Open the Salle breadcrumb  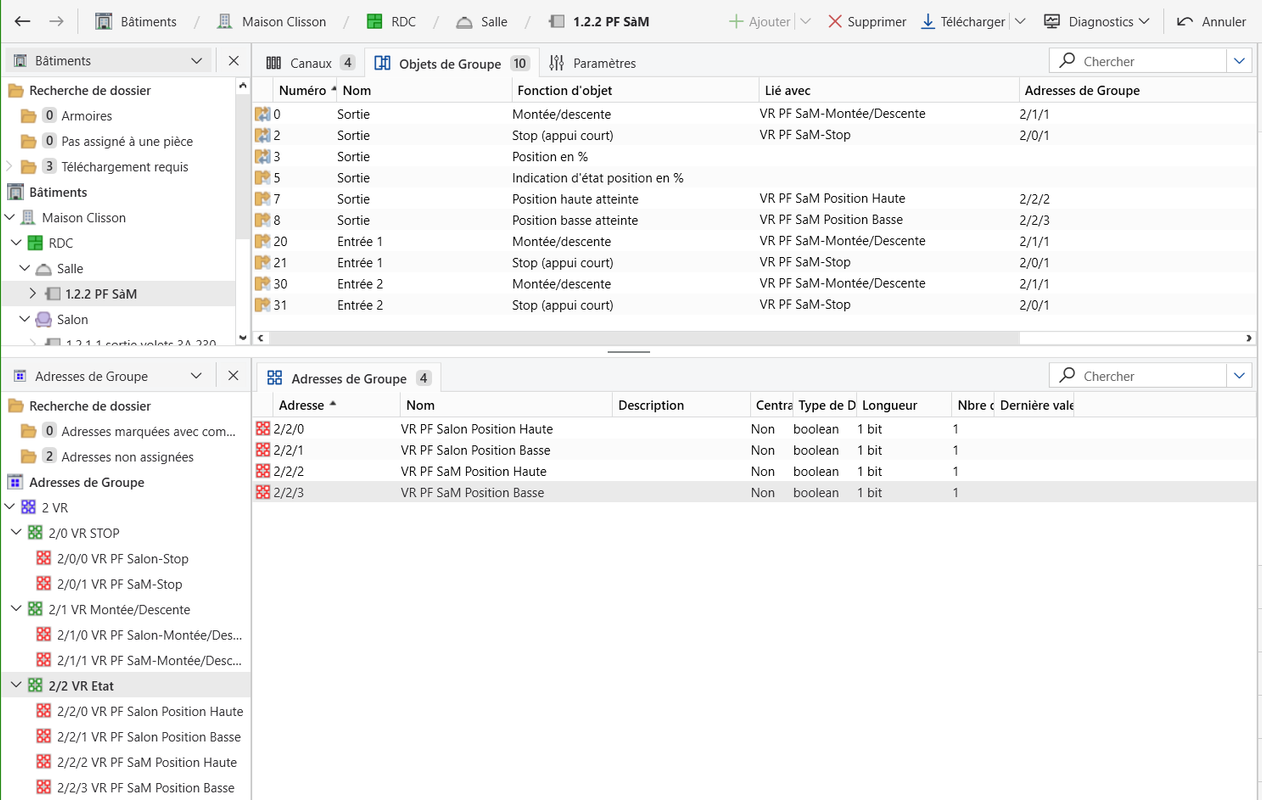[x=481, y=21]
